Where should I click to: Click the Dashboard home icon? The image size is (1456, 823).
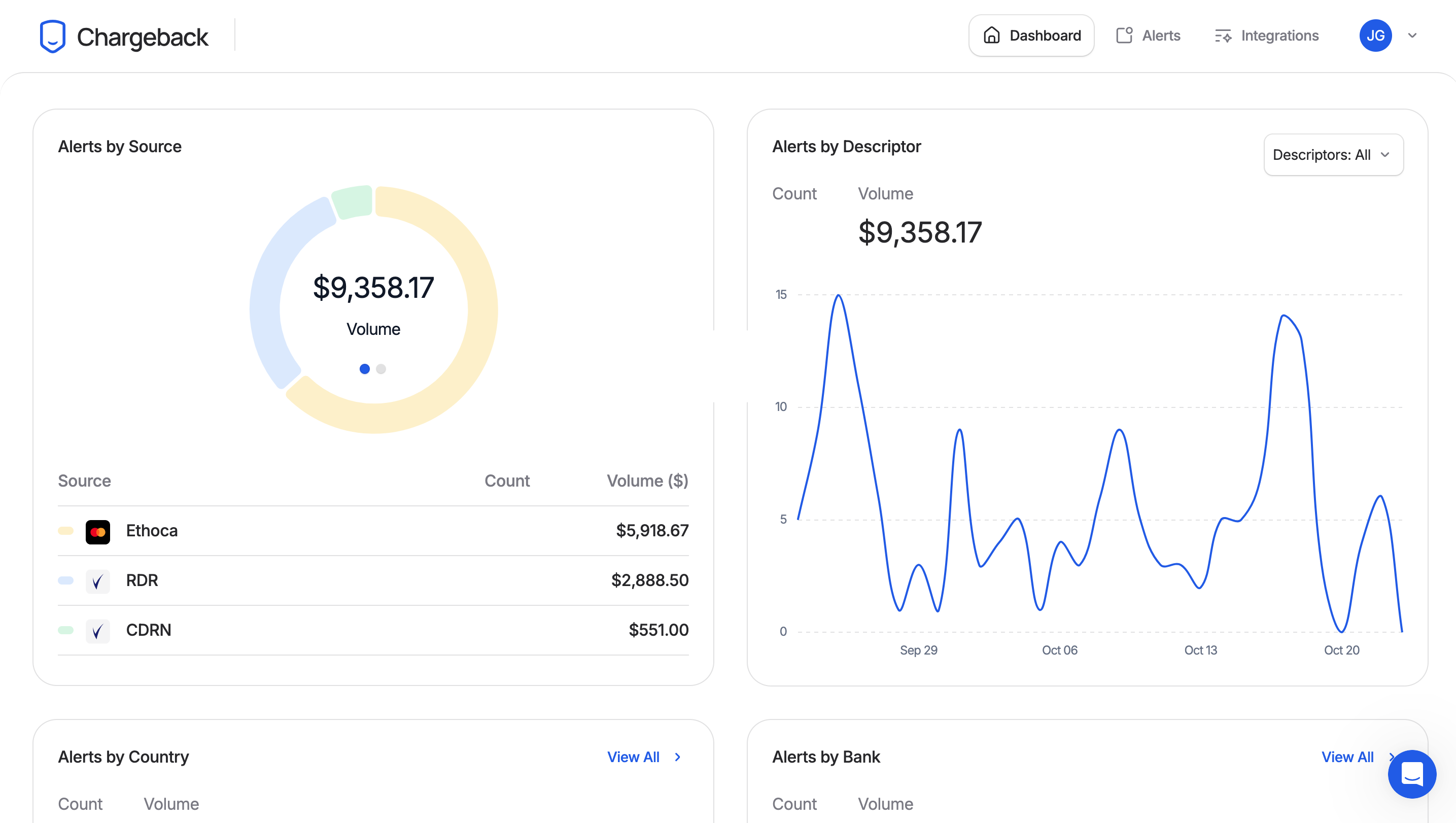click(991, 36)
